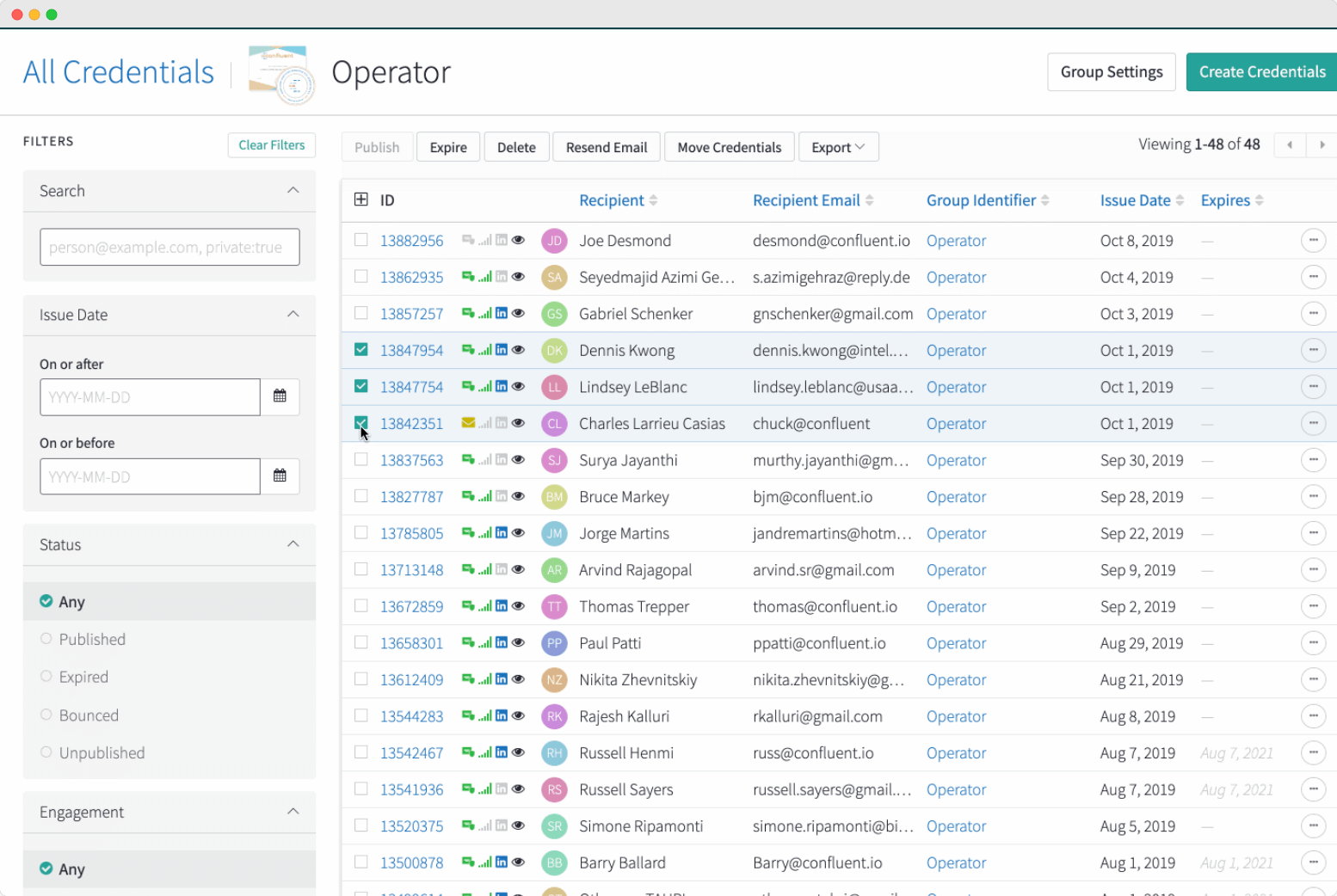Click the TT avatar for Thomas Trepper
This screenshot has height=896, width=1337.
coord(554,606)
